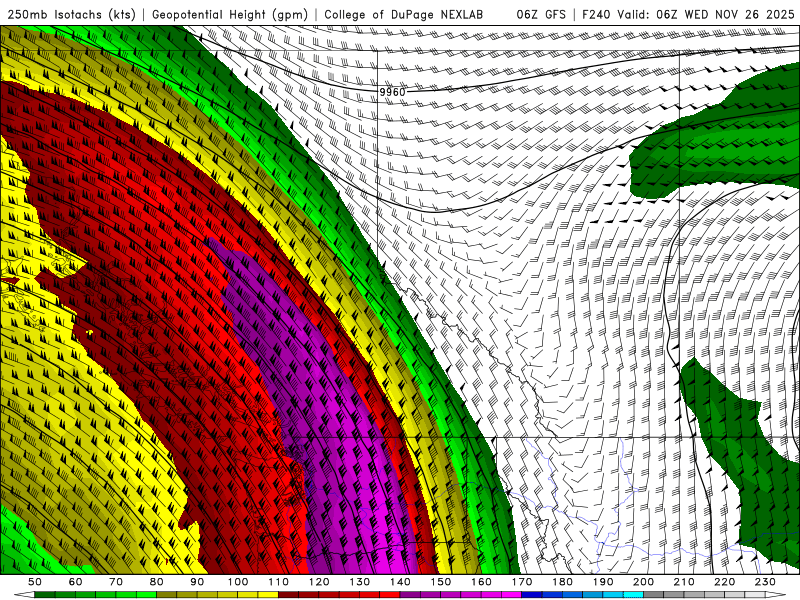Select the darkest maroon swatch in the legend
This screenshot has width=800, height=600.
(288, 595)
